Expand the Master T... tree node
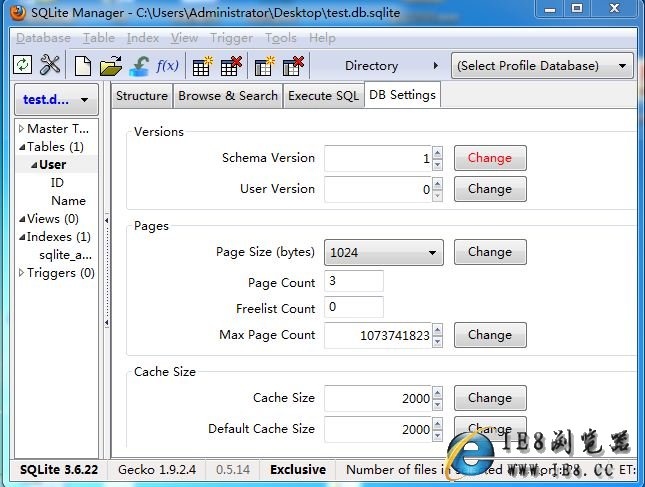Image resolution: width=645 pixels, height=487 pixels. [21, 129]
